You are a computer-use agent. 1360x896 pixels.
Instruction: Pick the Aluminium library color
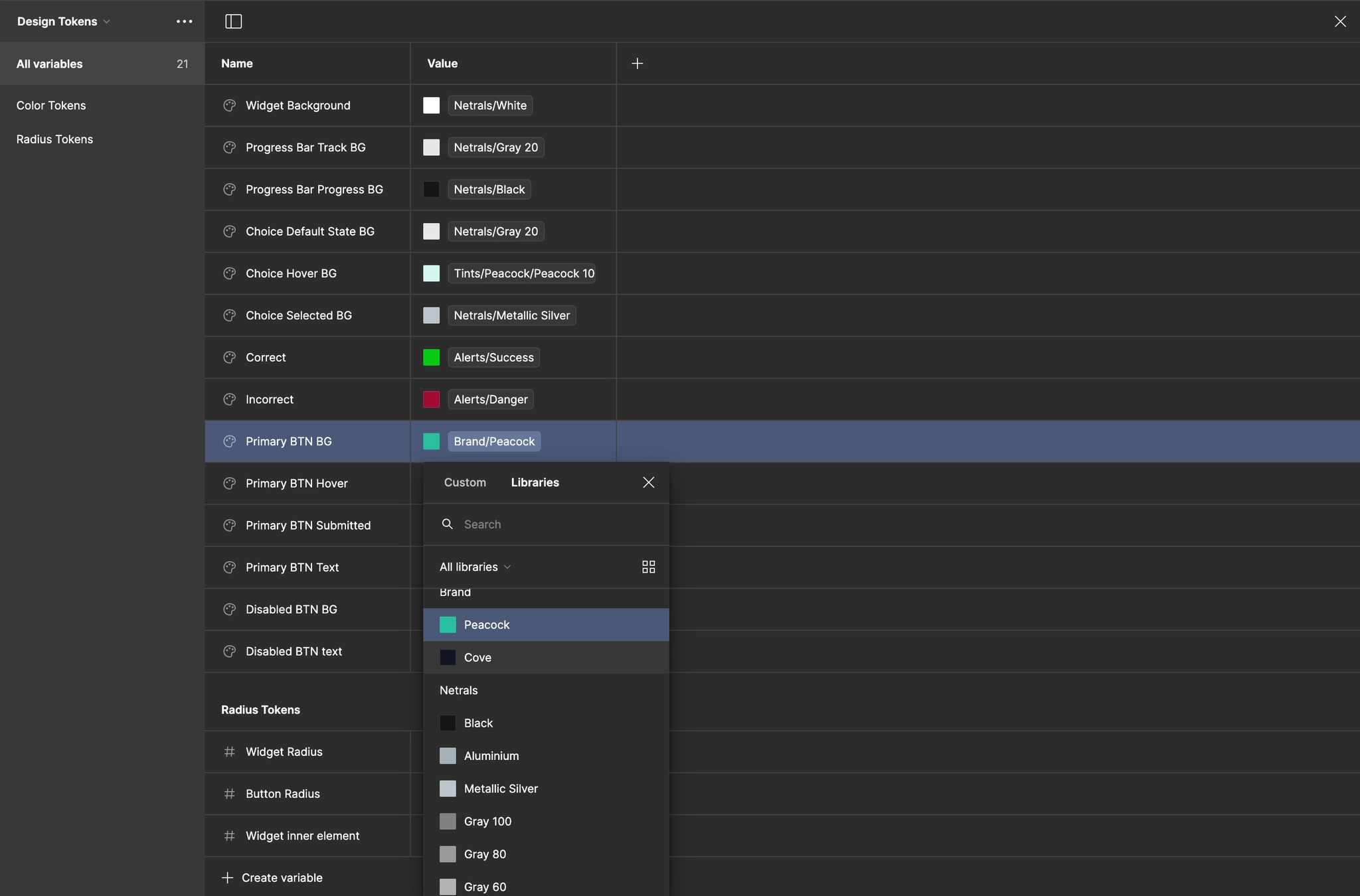546,756
